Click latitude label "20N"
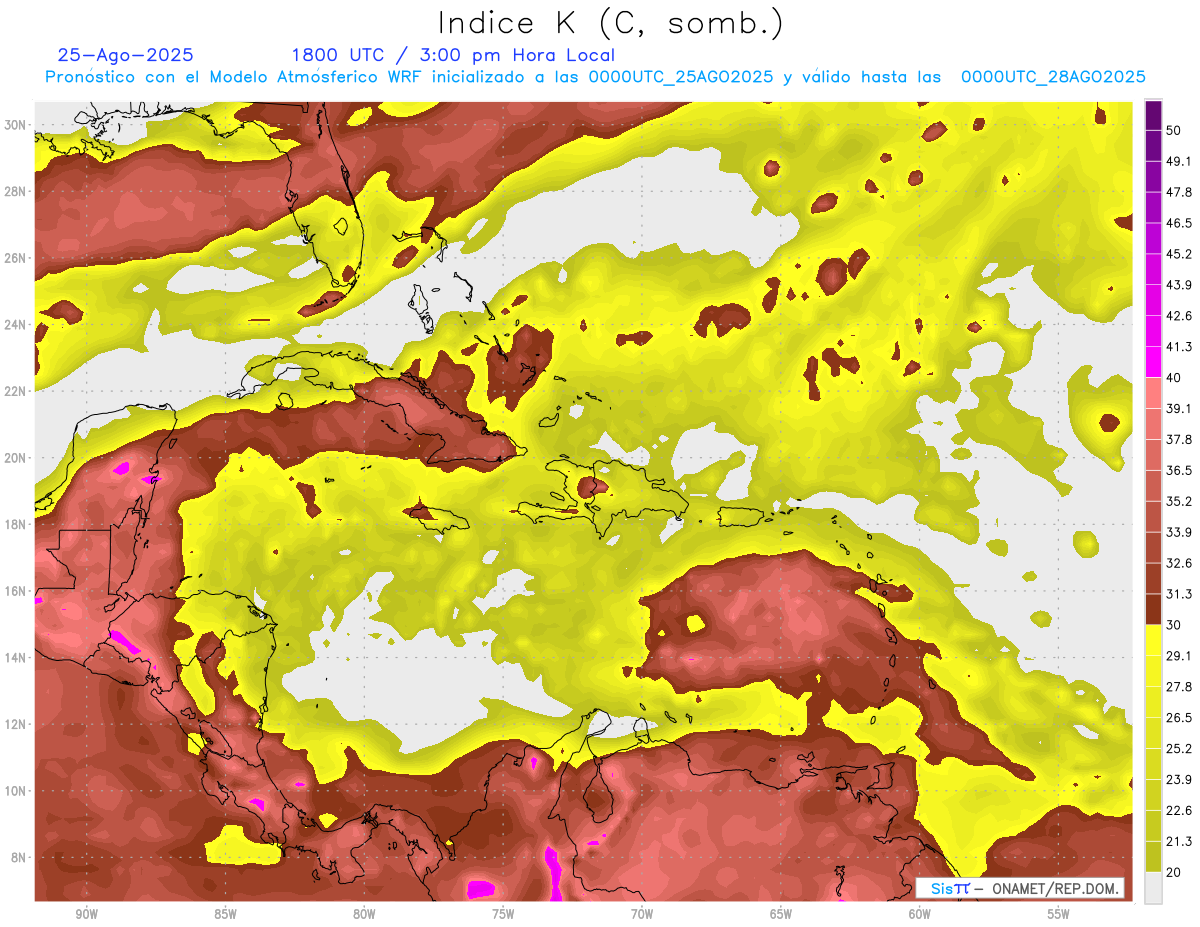The height and width of the screenshot is (927, 1200). pos(15,458)
